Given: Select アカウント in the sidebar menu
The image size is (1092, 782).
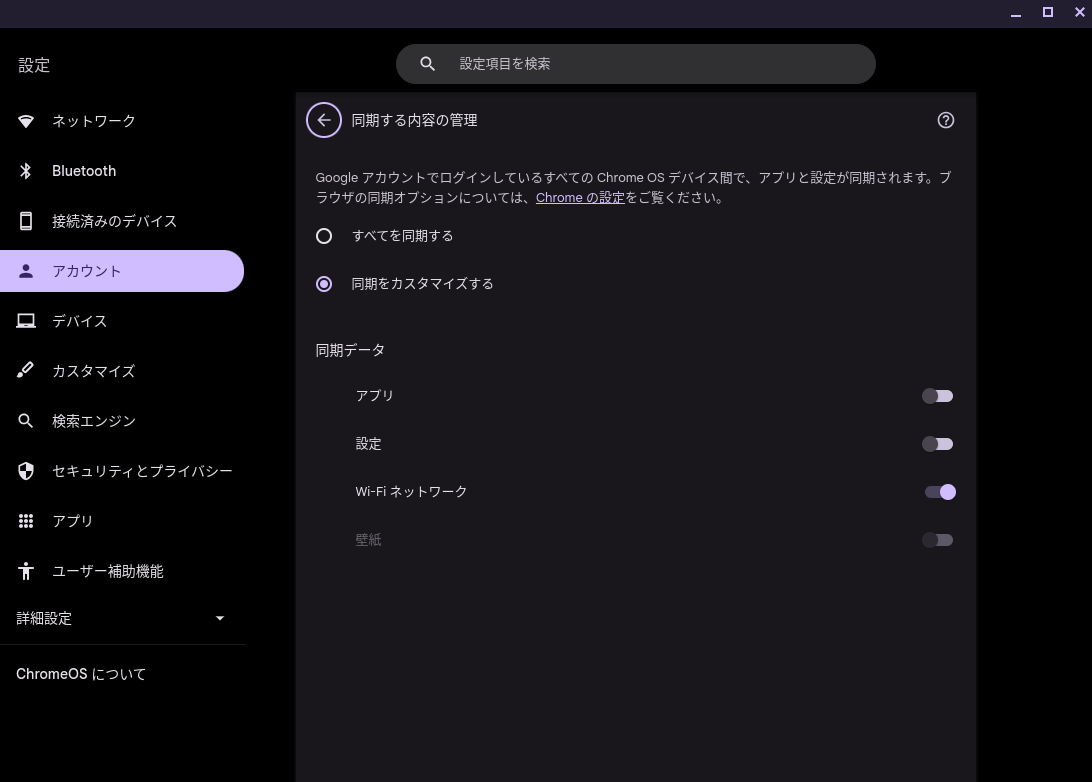Looking at the screenshot, I should tap(87, 271).
